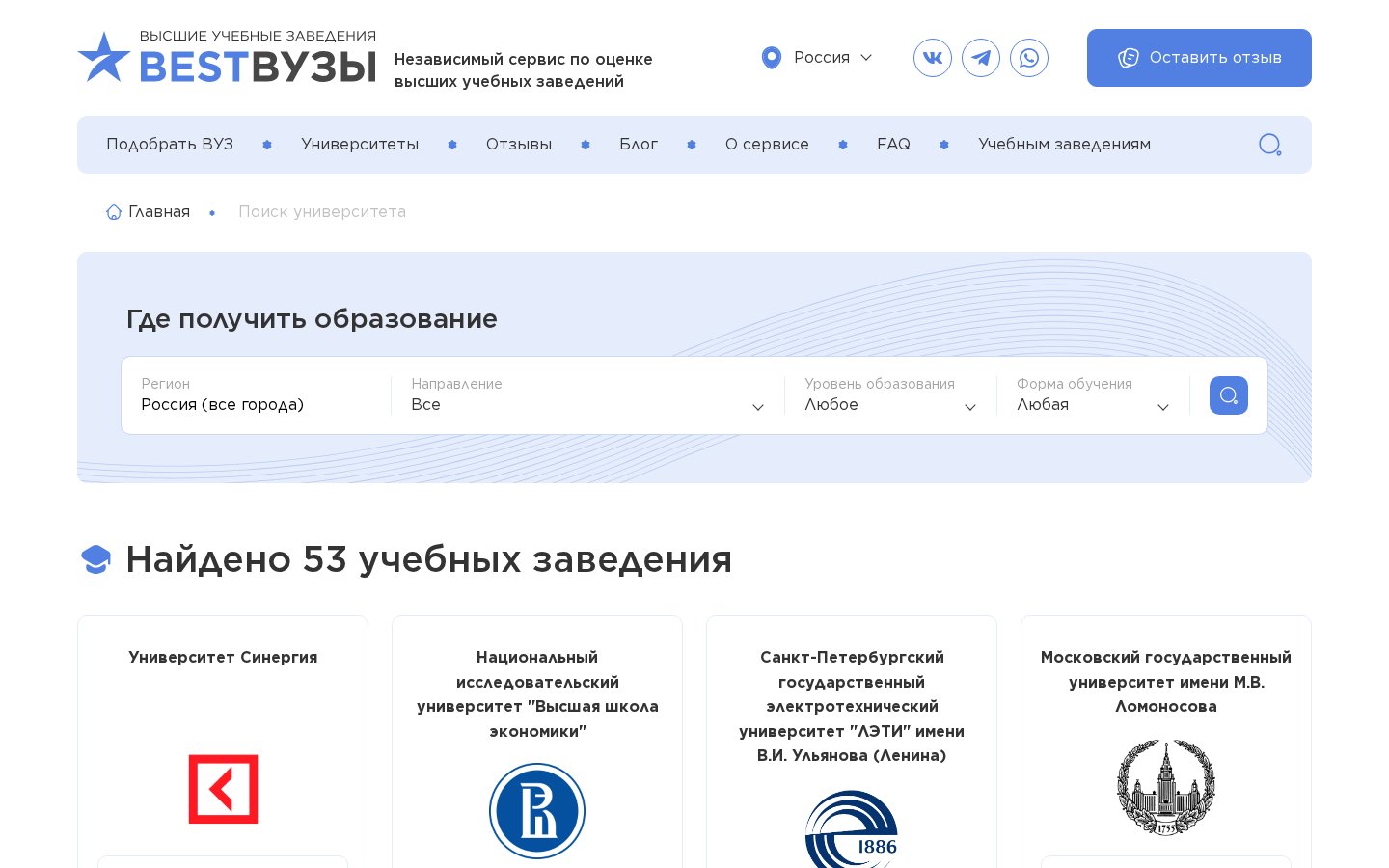
Task: Expand the Россия region selector in header
Action: [x=817, y=58]
